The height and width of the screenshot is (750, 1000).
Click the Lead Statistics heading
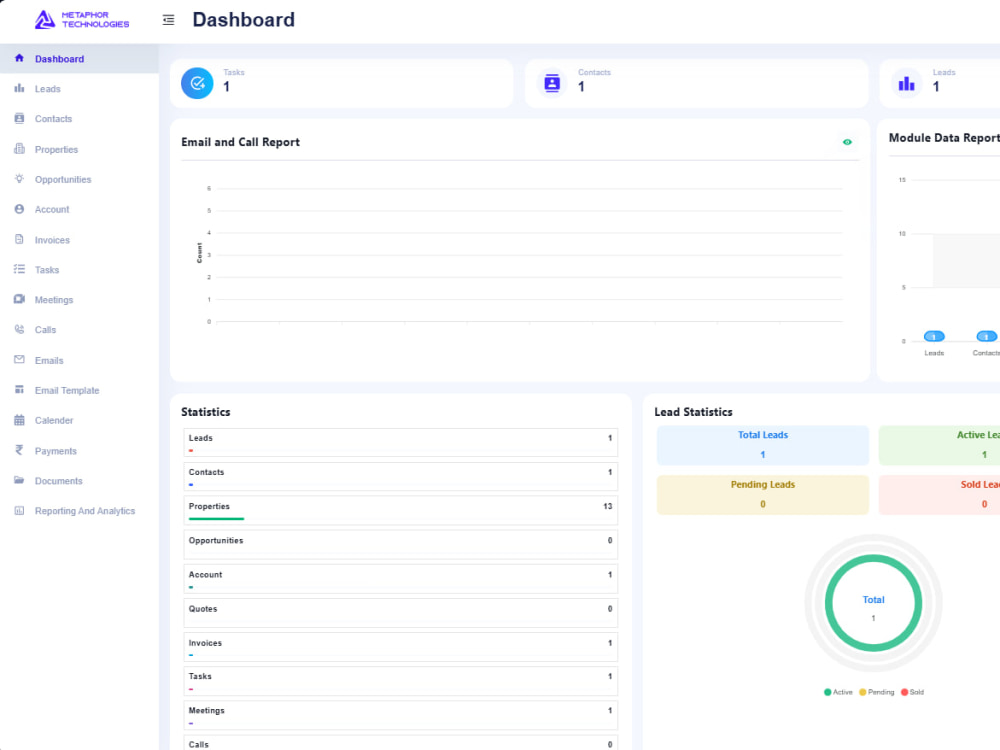[693, 412]
